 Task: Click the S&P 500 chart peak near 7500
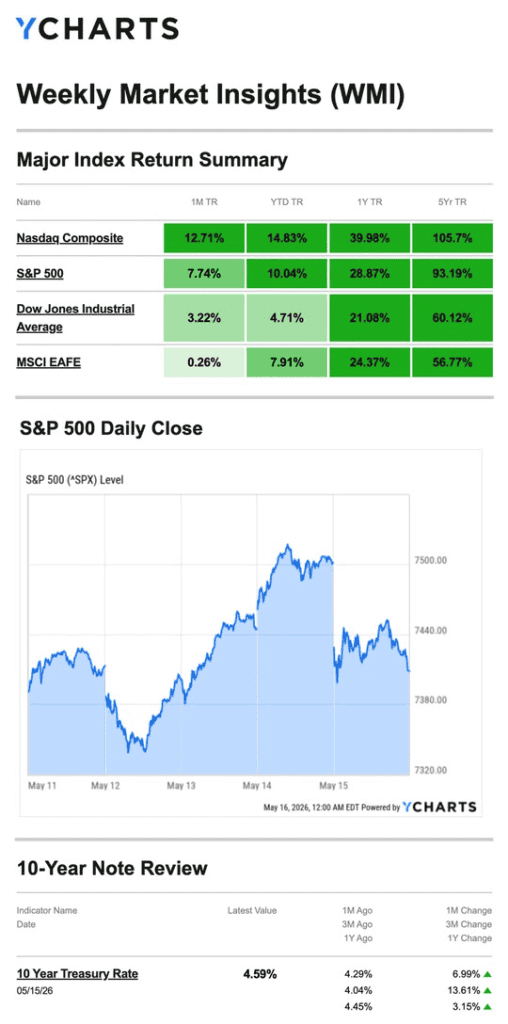tap(287, 545)
